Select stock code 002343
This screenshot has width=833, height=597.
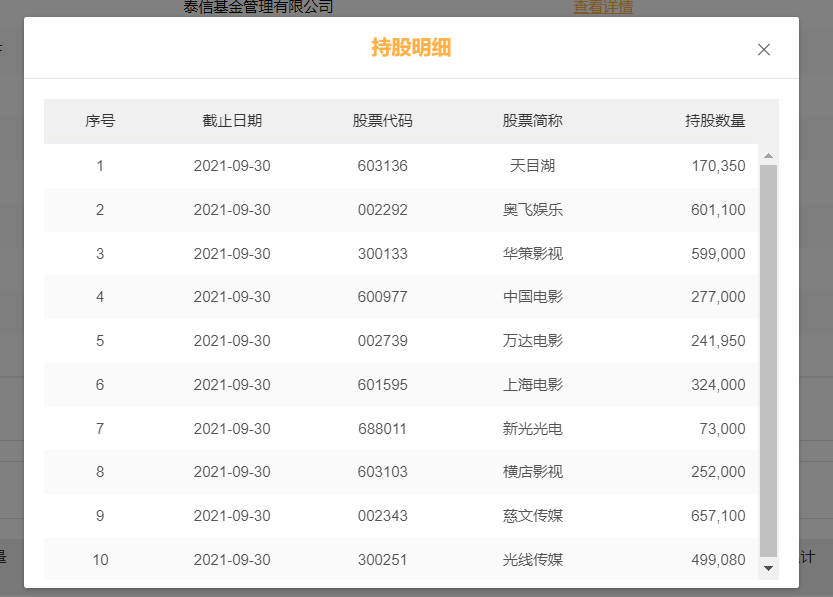pos(382,516)
